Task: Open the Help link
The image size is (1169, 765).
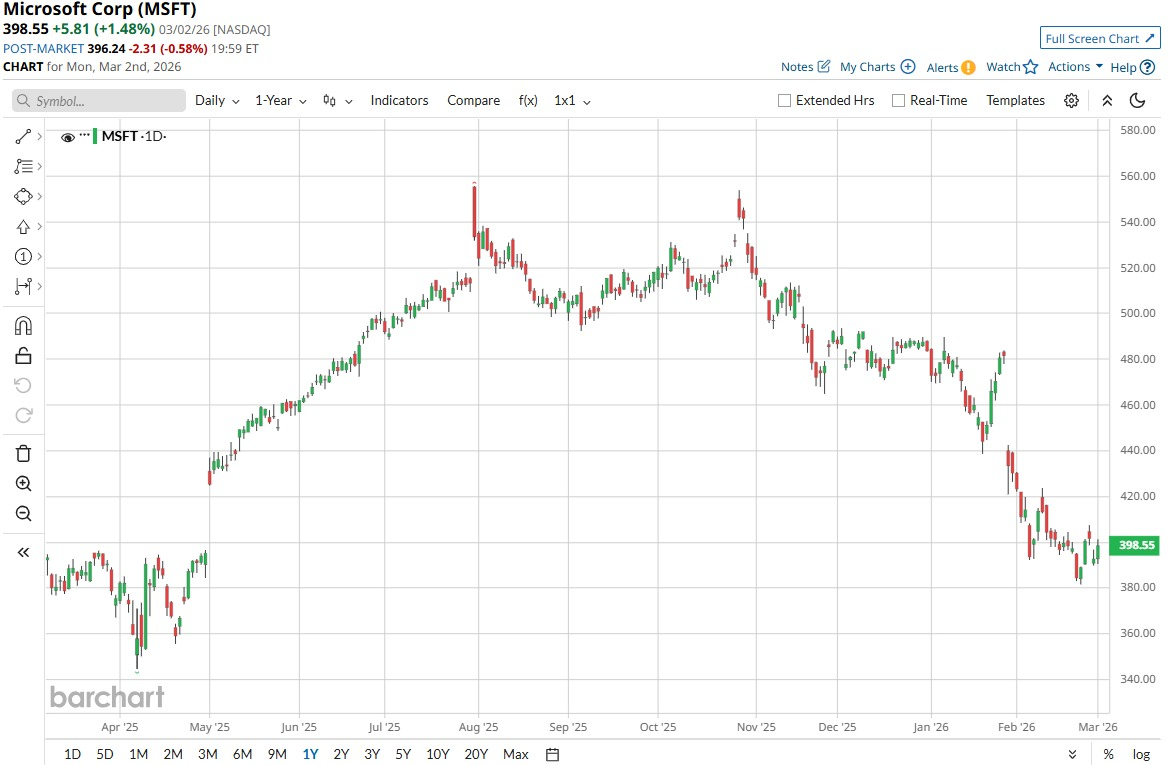Action: (1132, 67)
